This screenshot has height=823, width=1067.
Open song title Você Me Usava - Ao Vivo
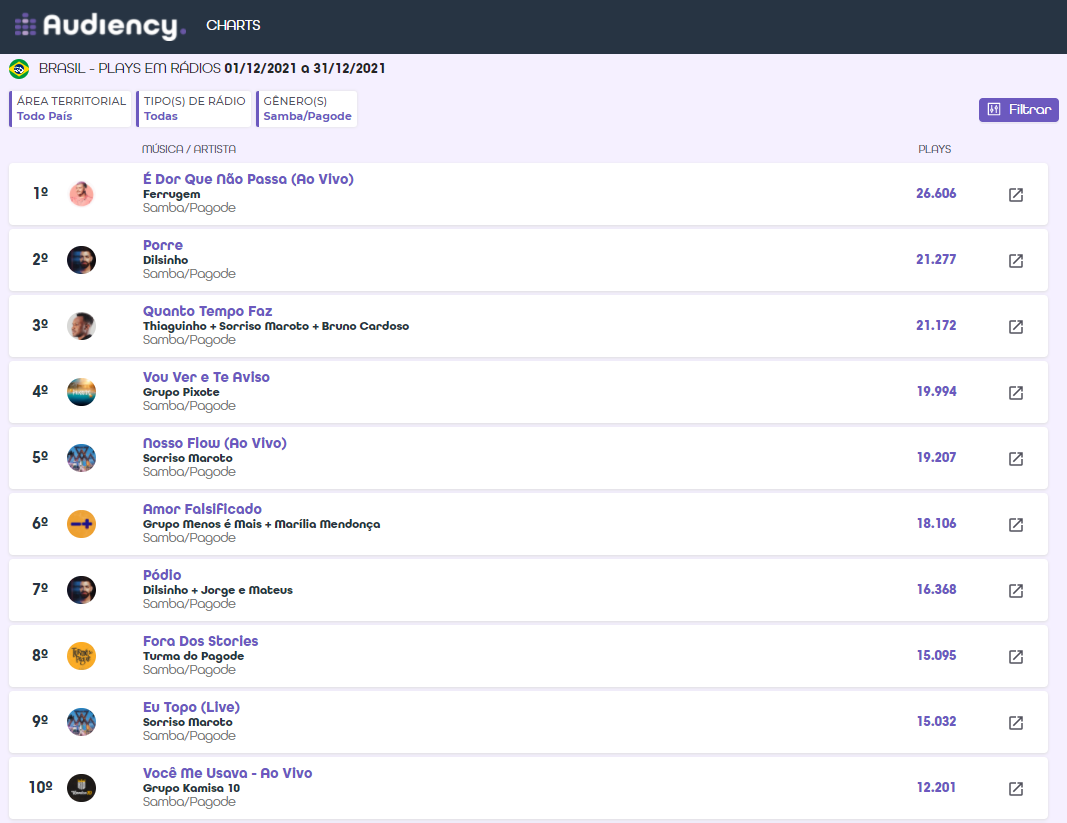(227, 773)
